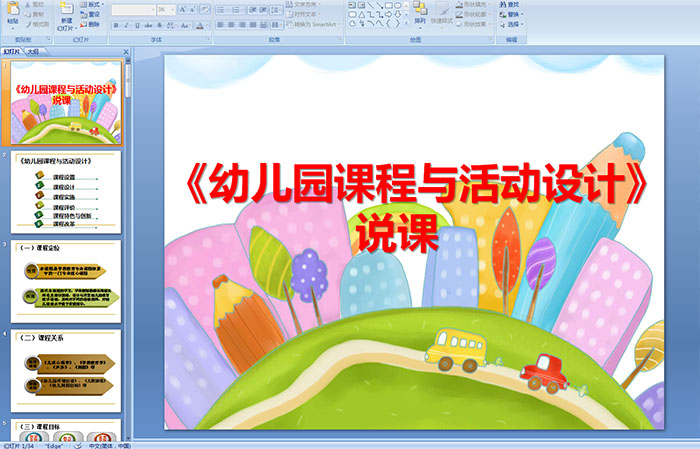Toggle center text alignment
The width and height of the screenshot is (700, 449).
[x=231, y=25]
